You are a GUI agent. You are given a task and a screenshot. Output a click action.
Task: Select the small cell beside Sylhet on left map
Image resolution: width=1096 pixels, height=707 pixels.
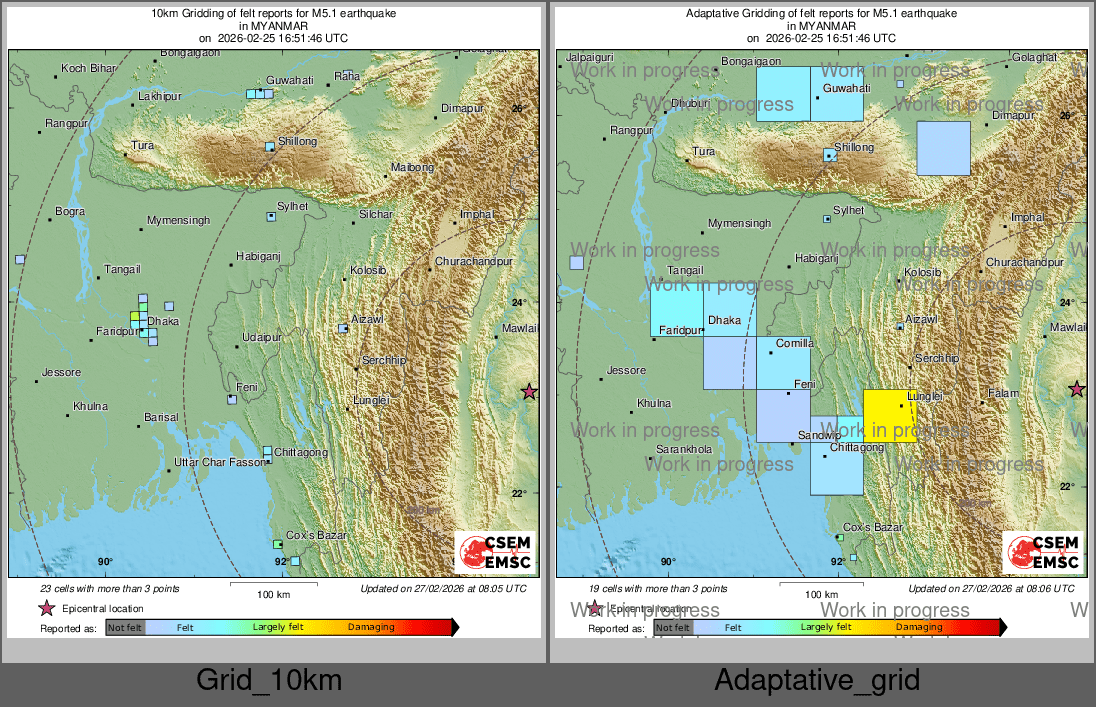271,217
